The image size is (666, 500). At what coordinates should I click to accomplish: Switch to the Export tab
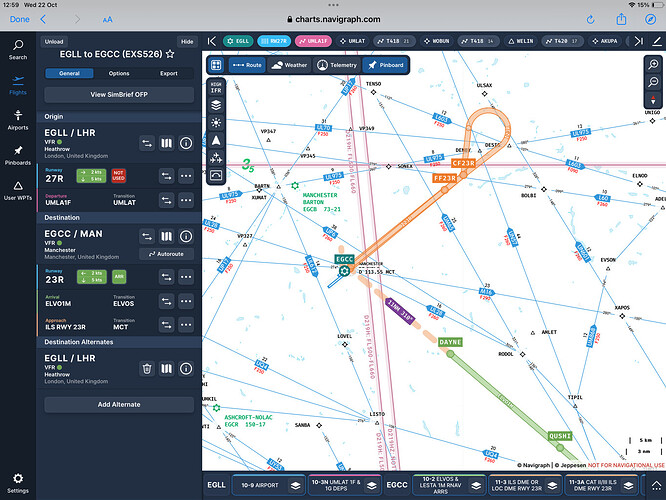click(x=169, y=73)
